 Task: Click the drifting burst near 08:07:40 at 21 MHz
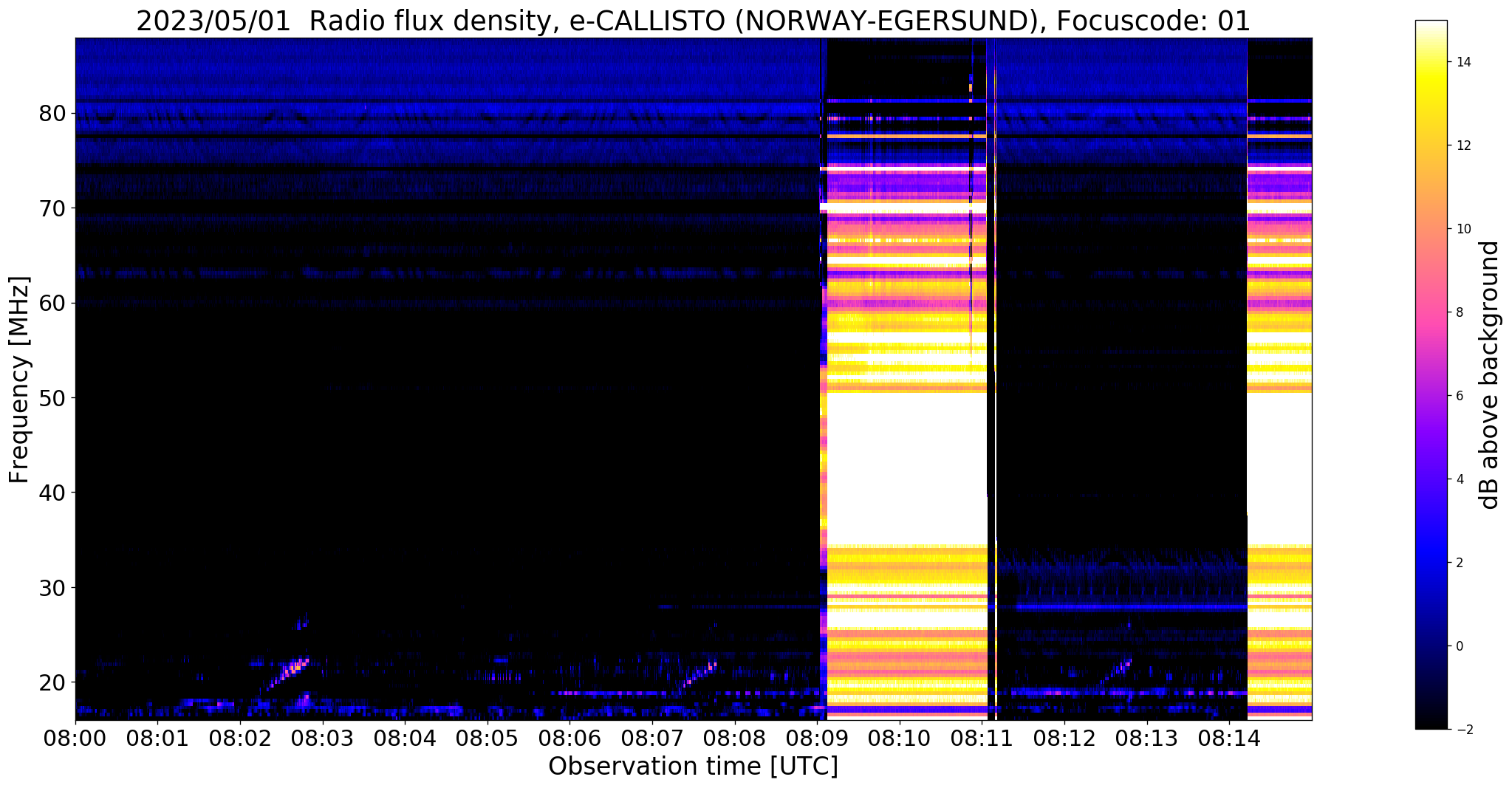pos(698,674)
